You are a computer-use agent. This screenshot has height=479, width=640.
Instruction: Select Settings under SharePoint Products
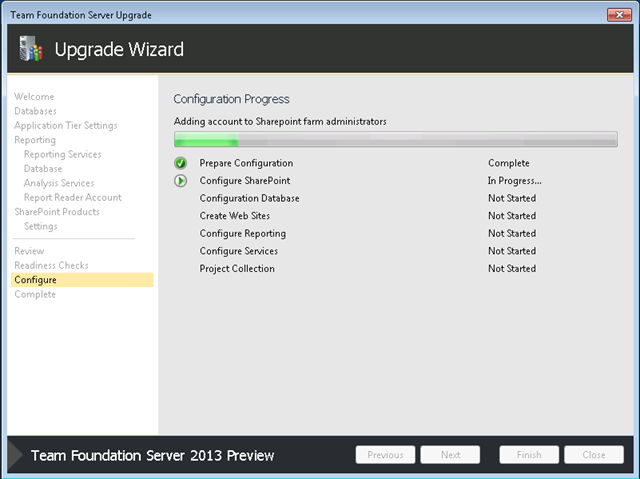[x=40, y=226]
